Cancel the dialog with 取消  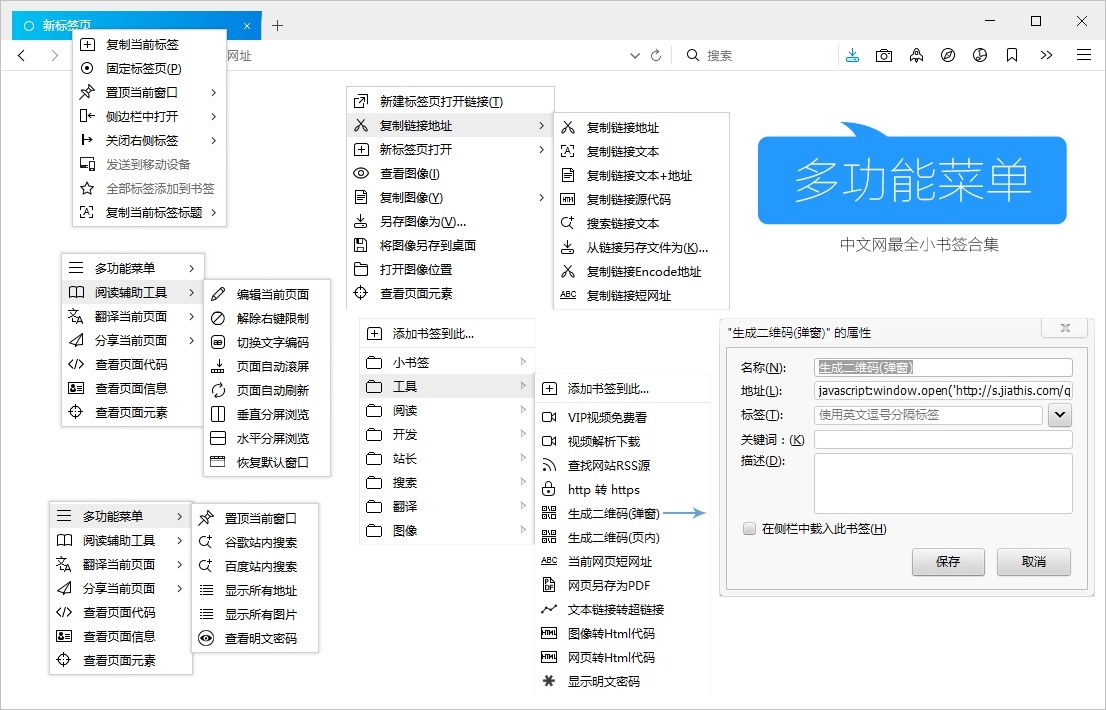click(1033, 562)
